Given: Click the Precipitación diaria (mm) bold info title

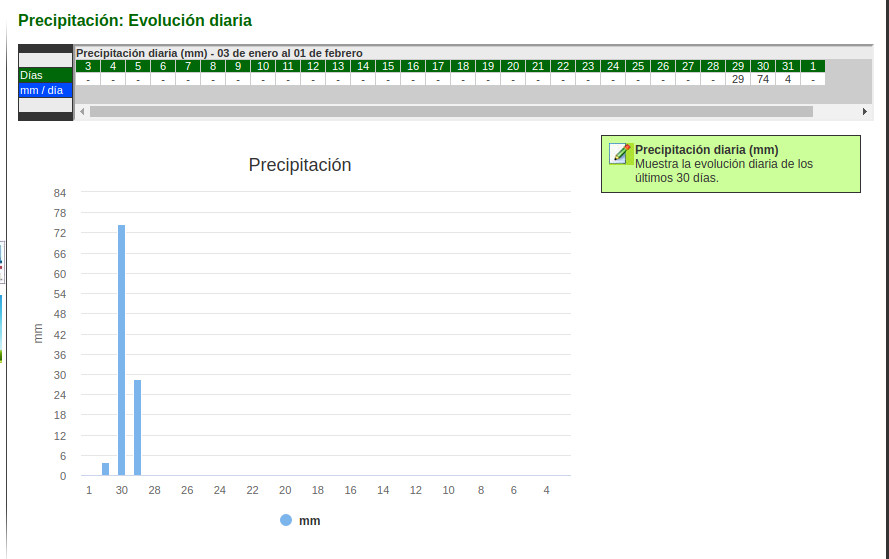Looking at the screenshot, I should tap(706, 150).
